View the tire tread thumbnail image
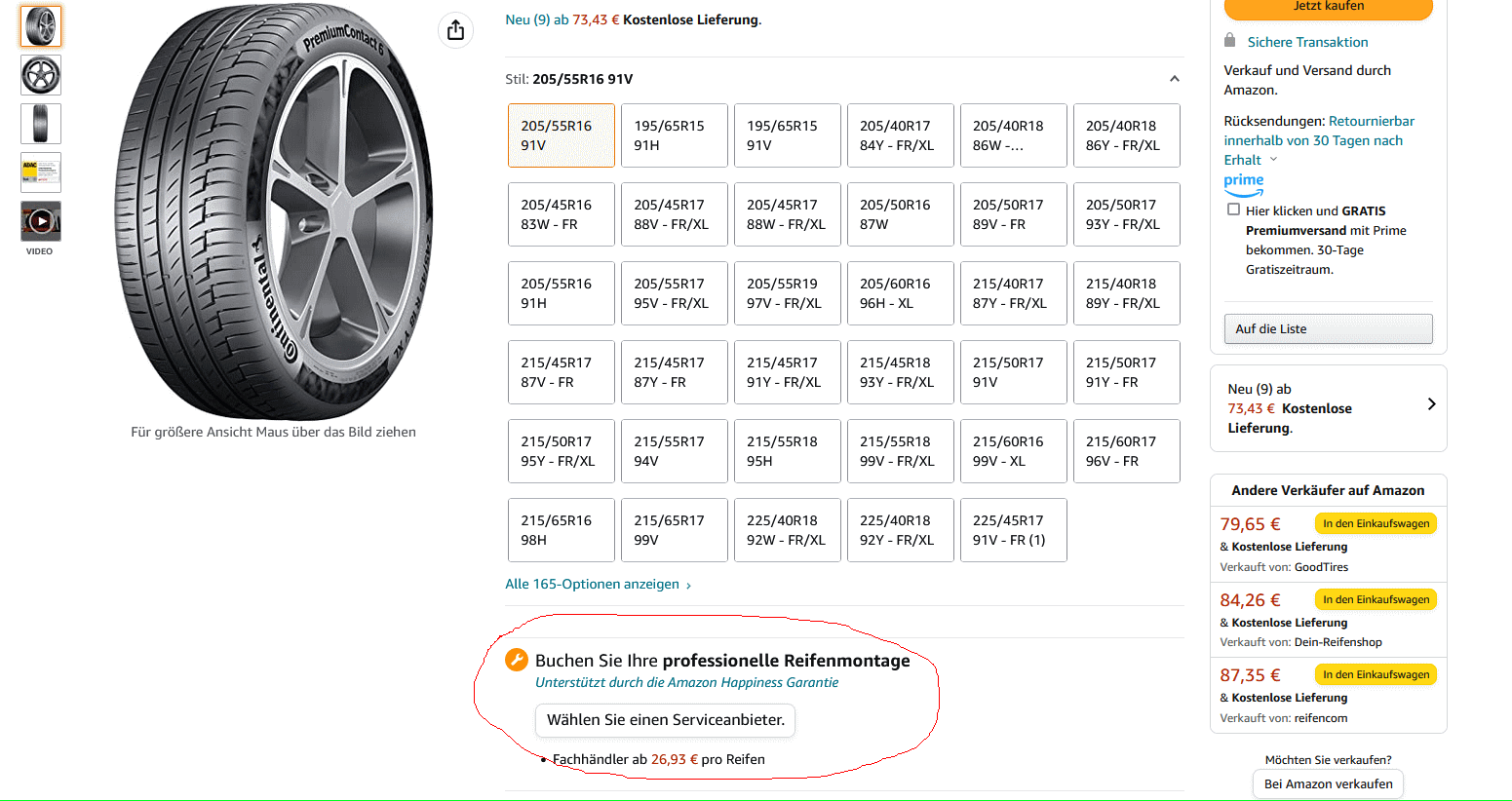This screenshot has width=1512, height=801. 41,124
